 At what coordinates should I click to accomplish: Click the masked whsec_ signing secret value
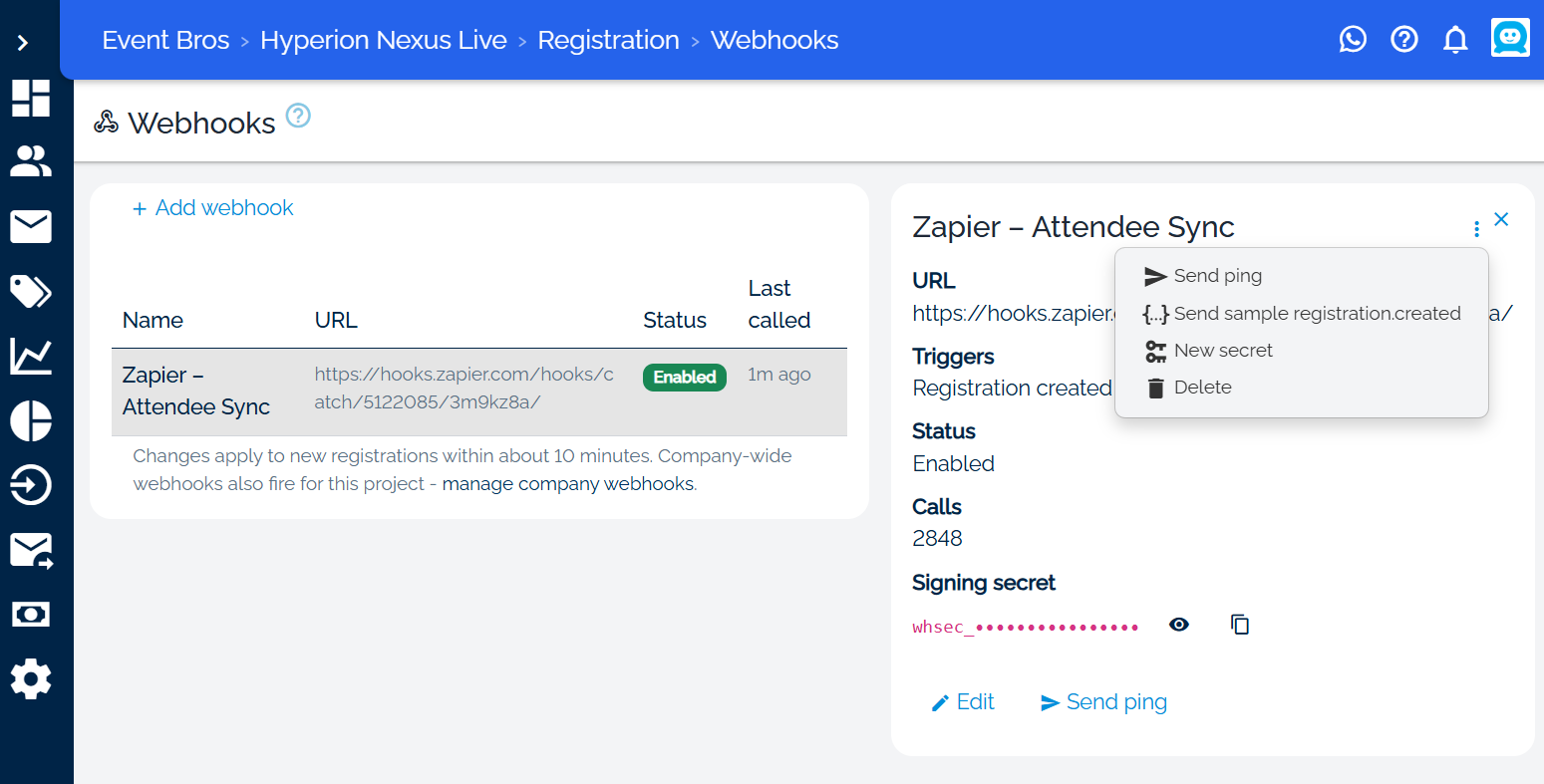1026,627
